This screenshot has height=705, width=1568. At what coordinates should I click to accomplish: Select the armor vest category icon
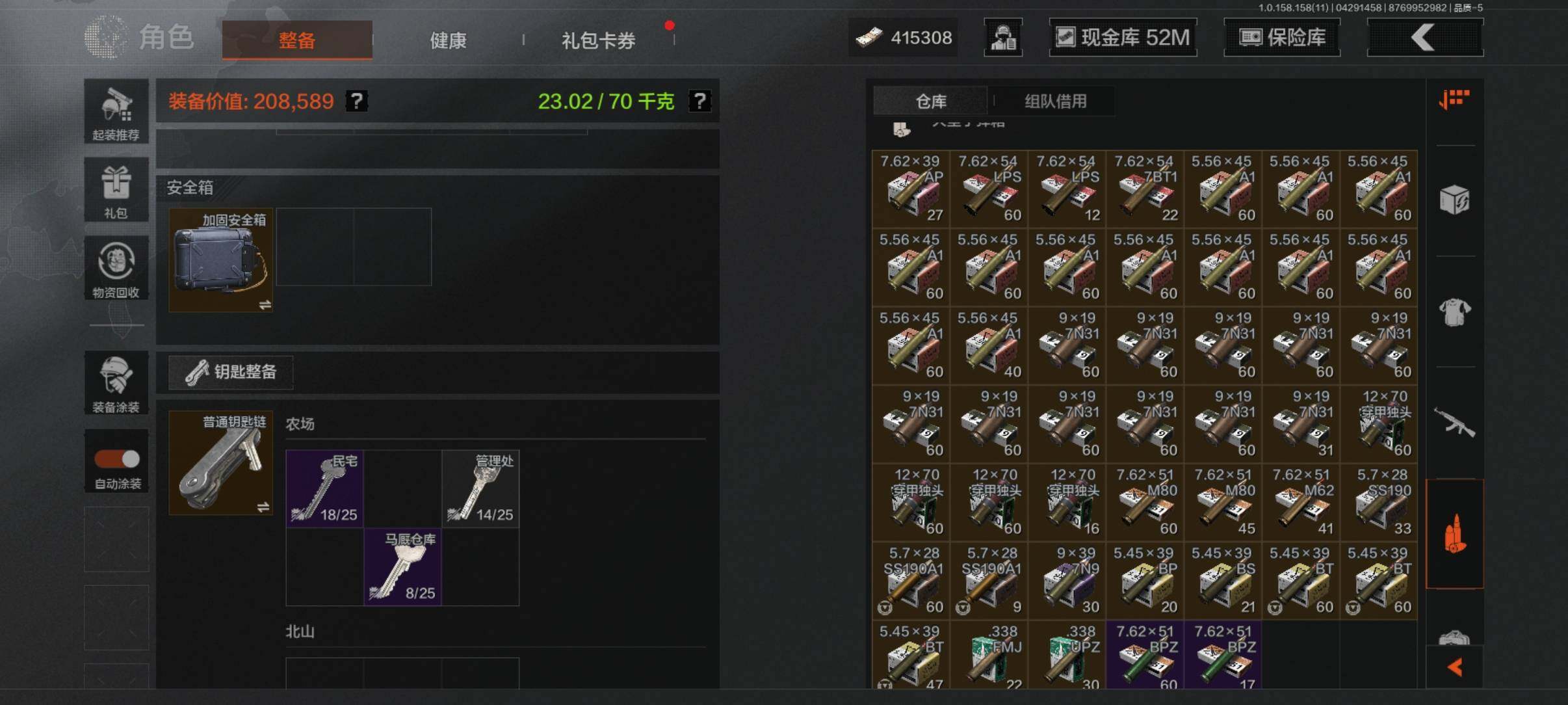click(1454, 312)
